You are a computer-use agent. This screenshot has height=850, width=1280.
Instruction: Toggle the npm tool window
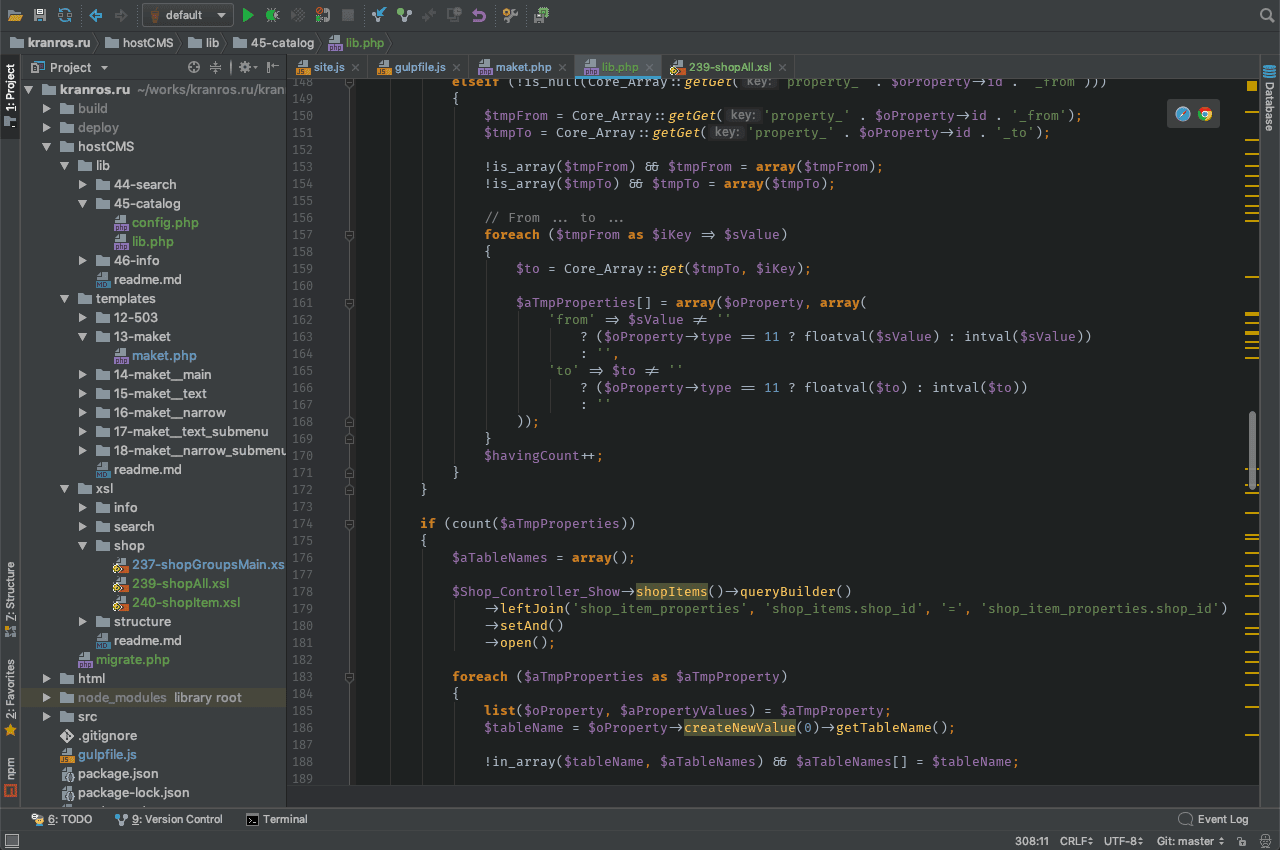[x=10, y=777]
